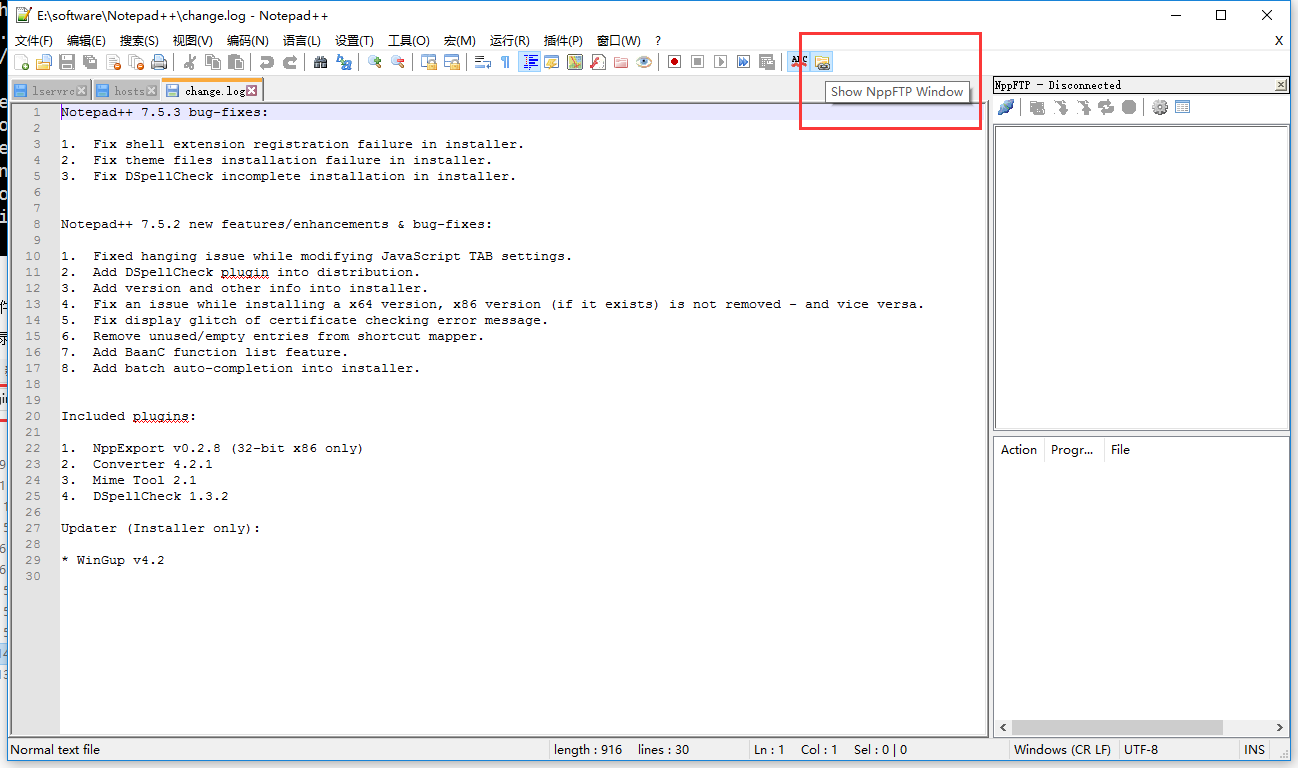Image resolution: width=1298 pixels, height=768 pixels.
Task: Click the Close document toolbar icon
Action: 113,62
